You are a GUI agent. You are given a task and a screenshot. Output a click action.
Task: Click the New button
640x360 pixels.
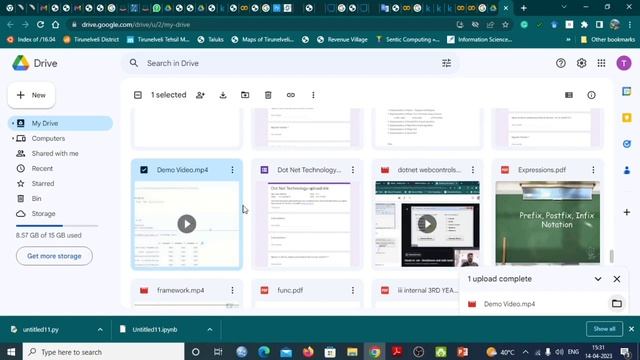[x=31, y=95]
